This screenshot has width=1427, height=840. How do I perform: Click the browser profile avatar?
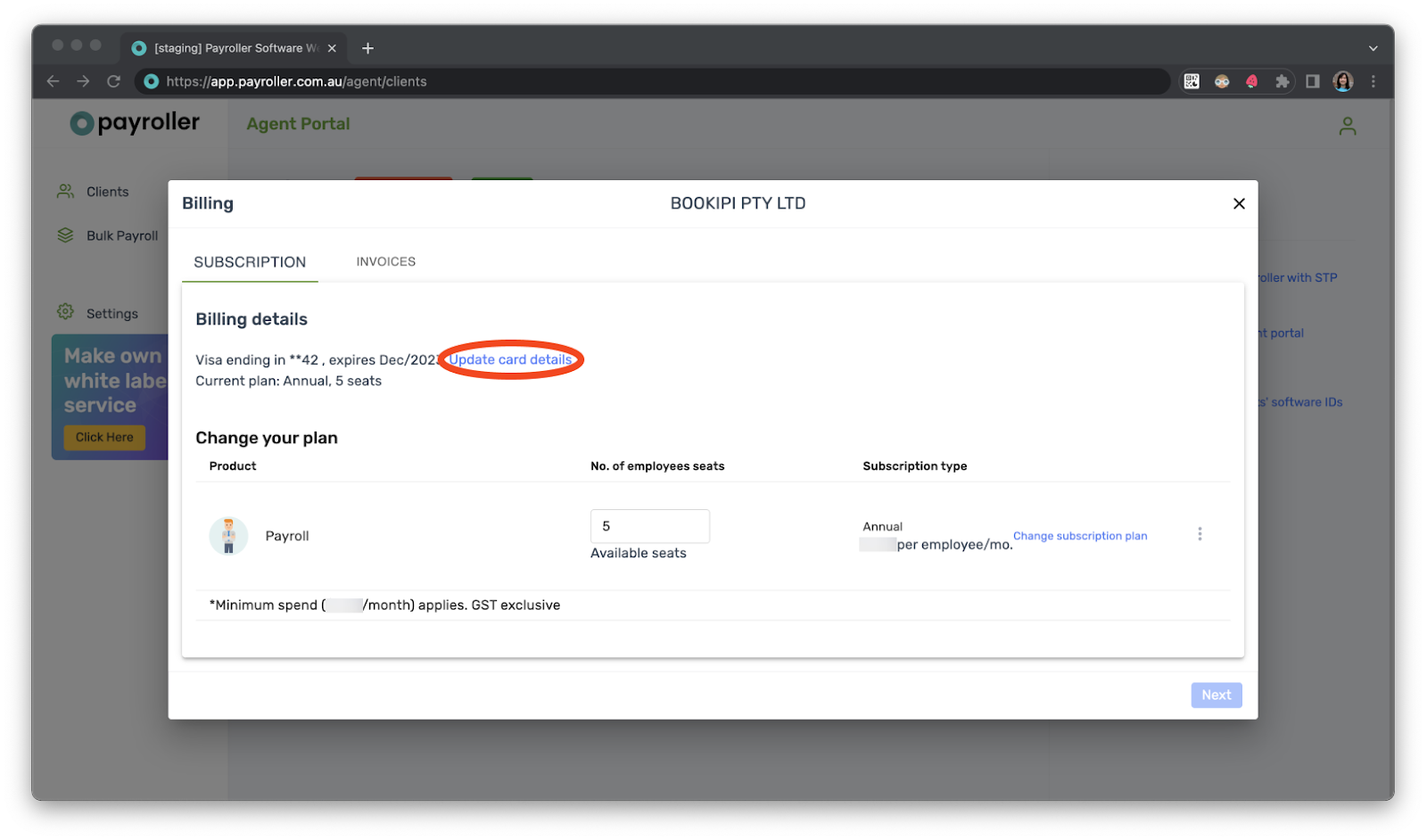1343,81
